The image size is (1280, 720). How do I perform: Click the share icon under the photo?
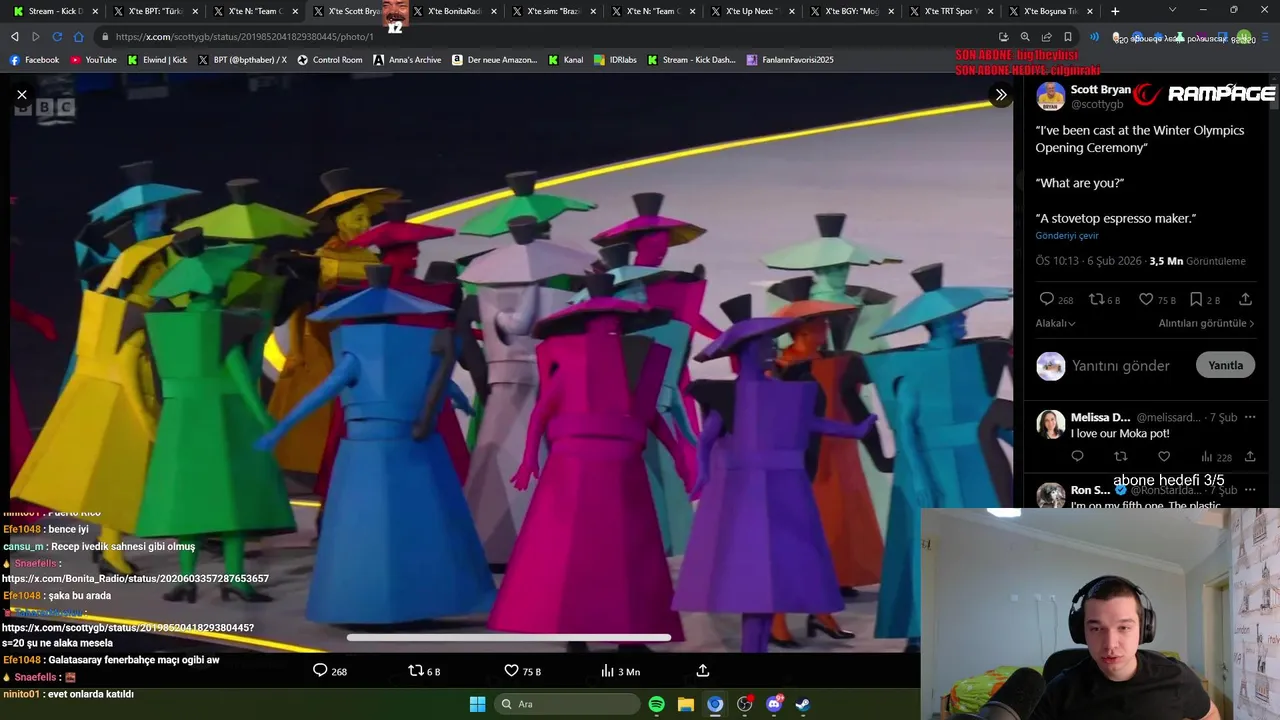click(x=703, y=671)
